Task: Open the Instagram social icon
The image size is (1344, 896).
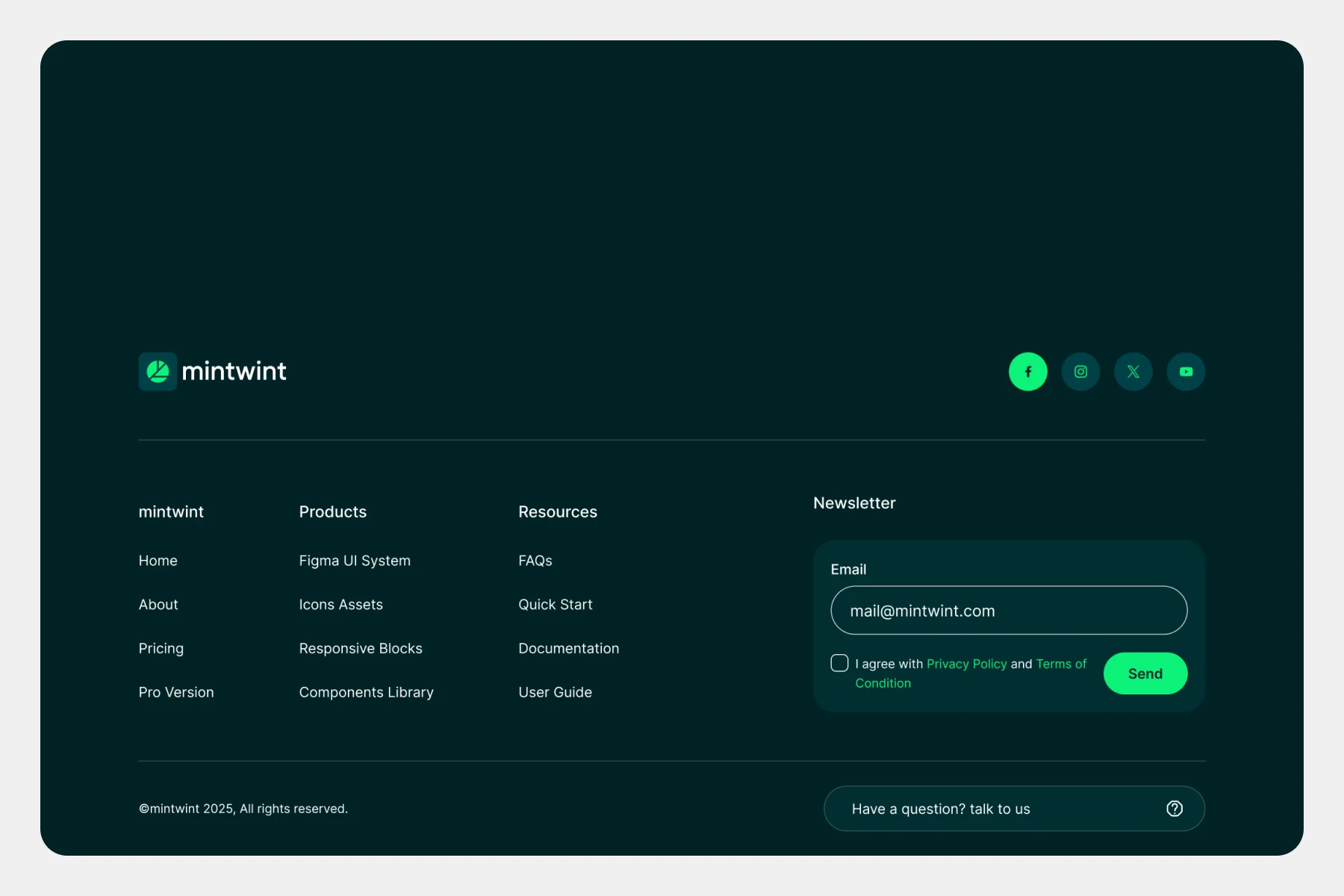Action: [x=1080, y=372]
